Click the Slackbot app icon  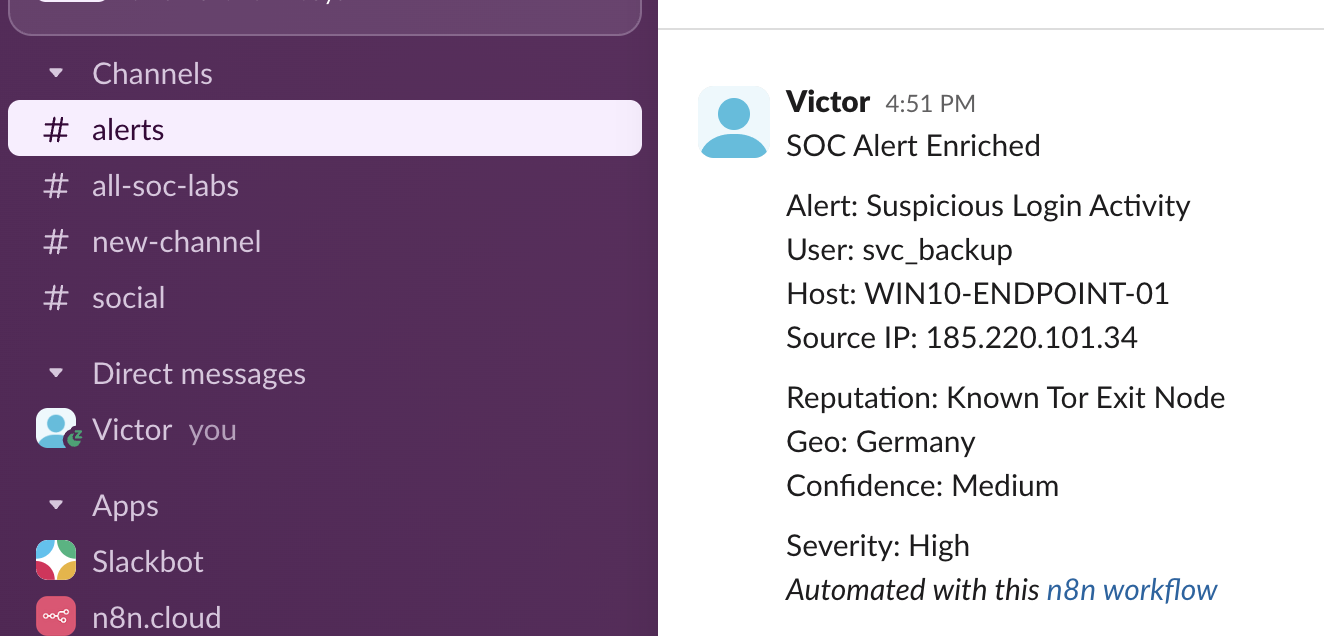pyautogui.click(x=55, y=560)
